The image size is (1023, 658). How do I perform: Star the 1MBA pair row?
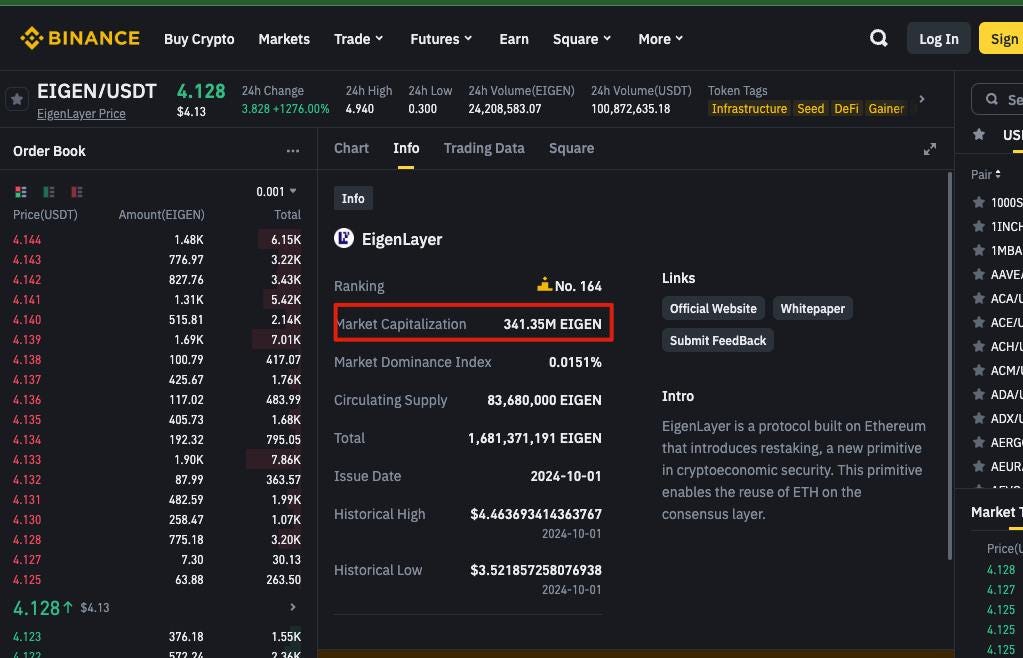(979, 250)
